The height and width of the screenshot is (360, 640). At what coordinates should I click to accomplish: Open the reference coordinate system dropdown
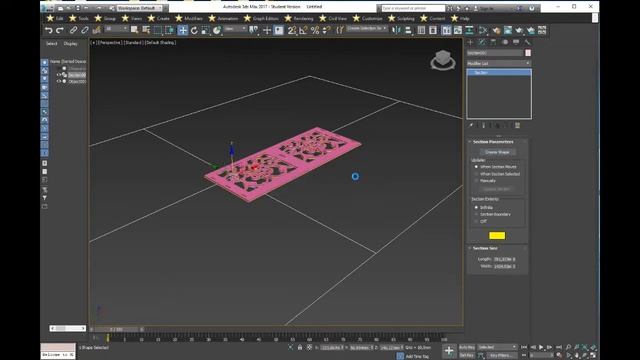tap(236, 29)
